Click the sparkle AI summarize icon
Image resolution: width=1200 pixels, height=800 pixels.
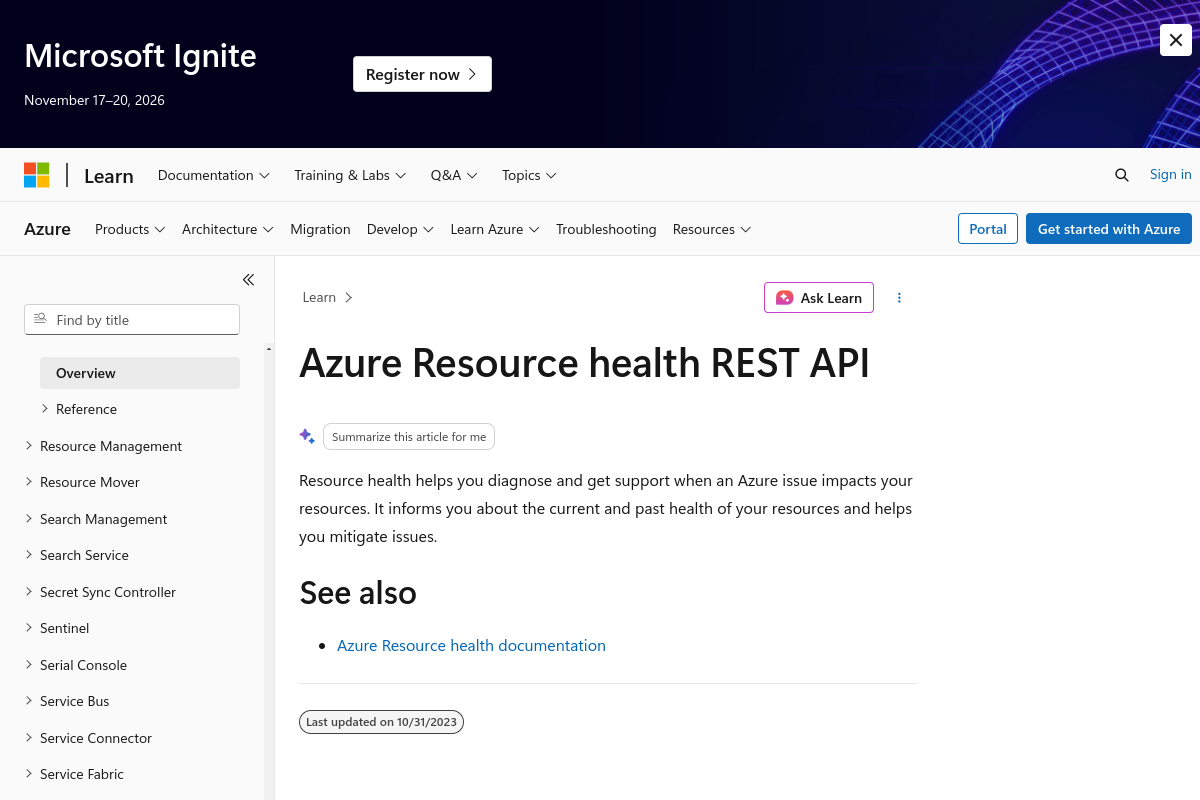point(307,436)
